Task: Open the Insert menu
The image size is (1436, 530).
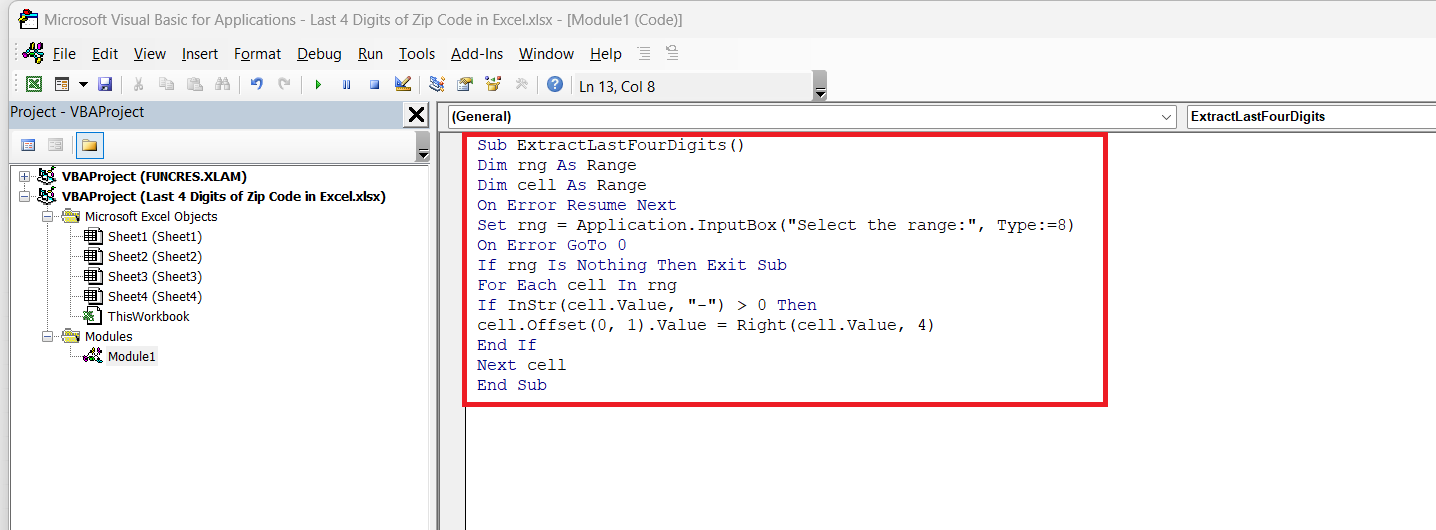Action: [200, 54]
